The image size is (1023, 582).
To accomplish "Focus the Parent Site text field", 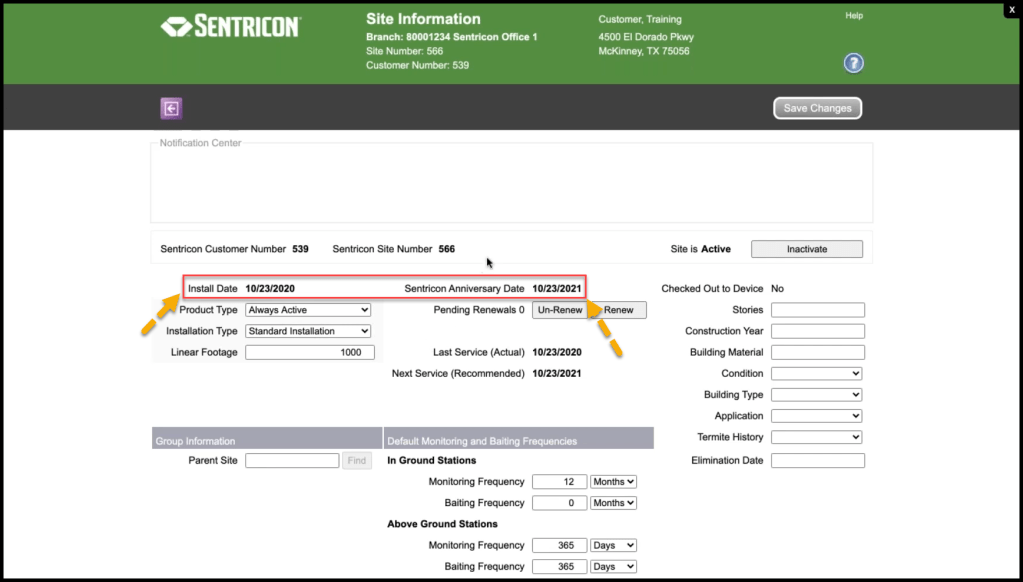I will (292, 461).
